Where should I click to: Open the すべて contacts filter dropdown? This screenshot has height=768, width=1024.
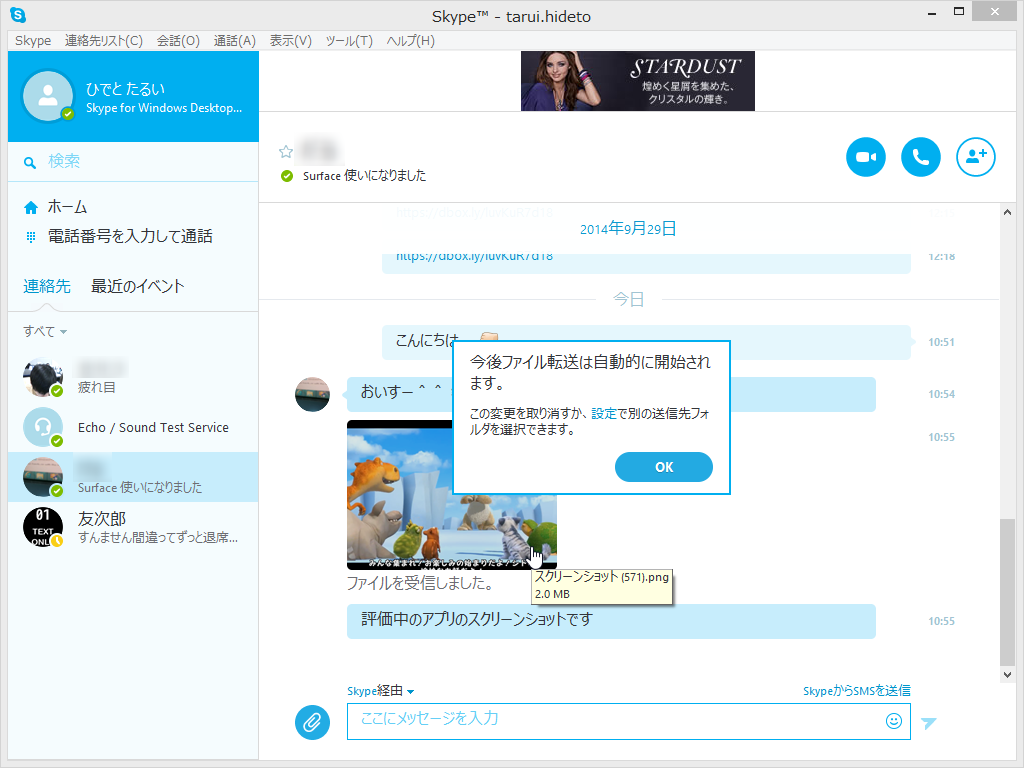pyautogui.click(x=45, y=332)
